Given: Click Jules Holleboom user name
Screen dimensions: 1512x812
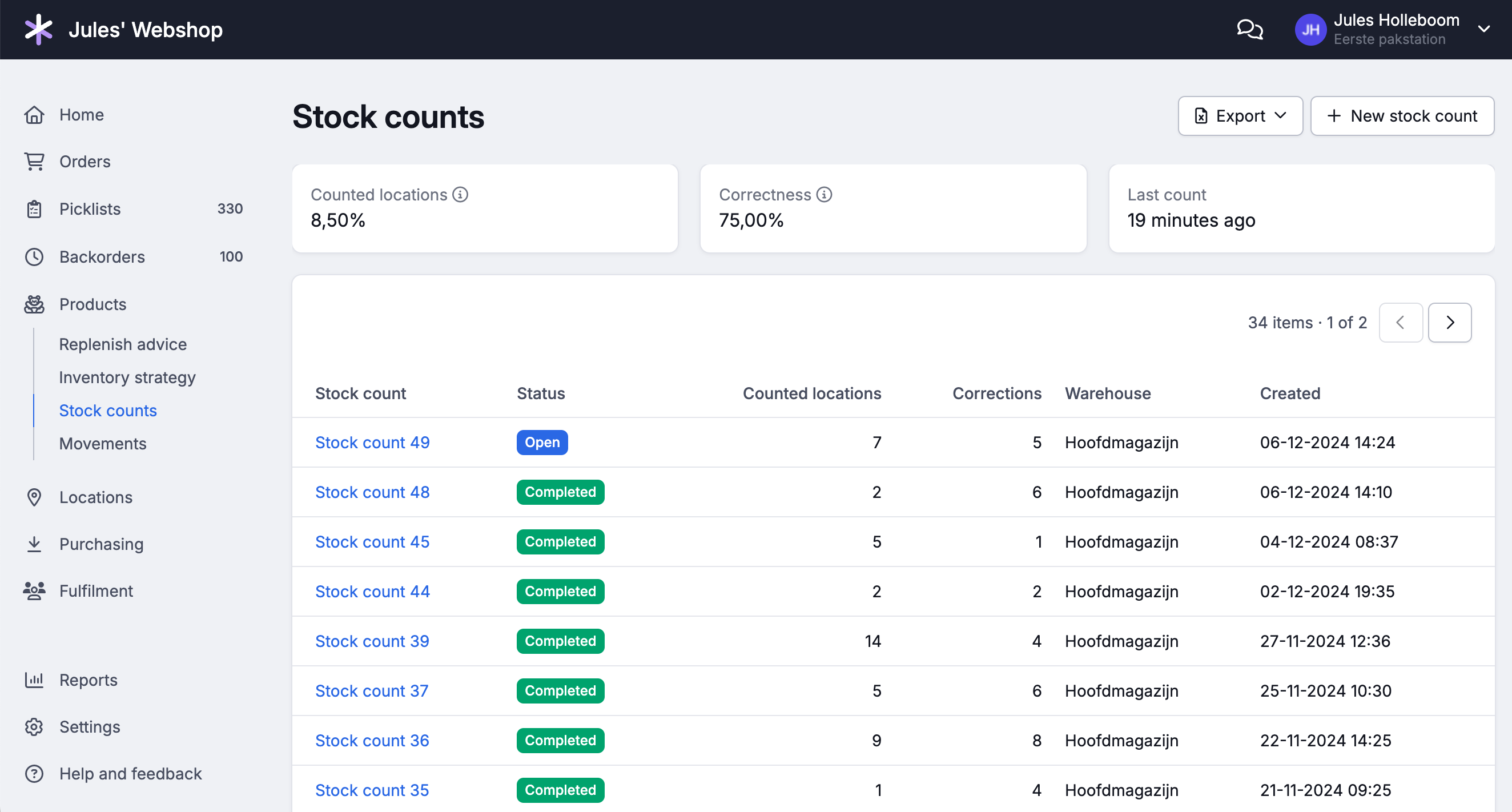Looking at the screenshot, I should pos(1396,20).
